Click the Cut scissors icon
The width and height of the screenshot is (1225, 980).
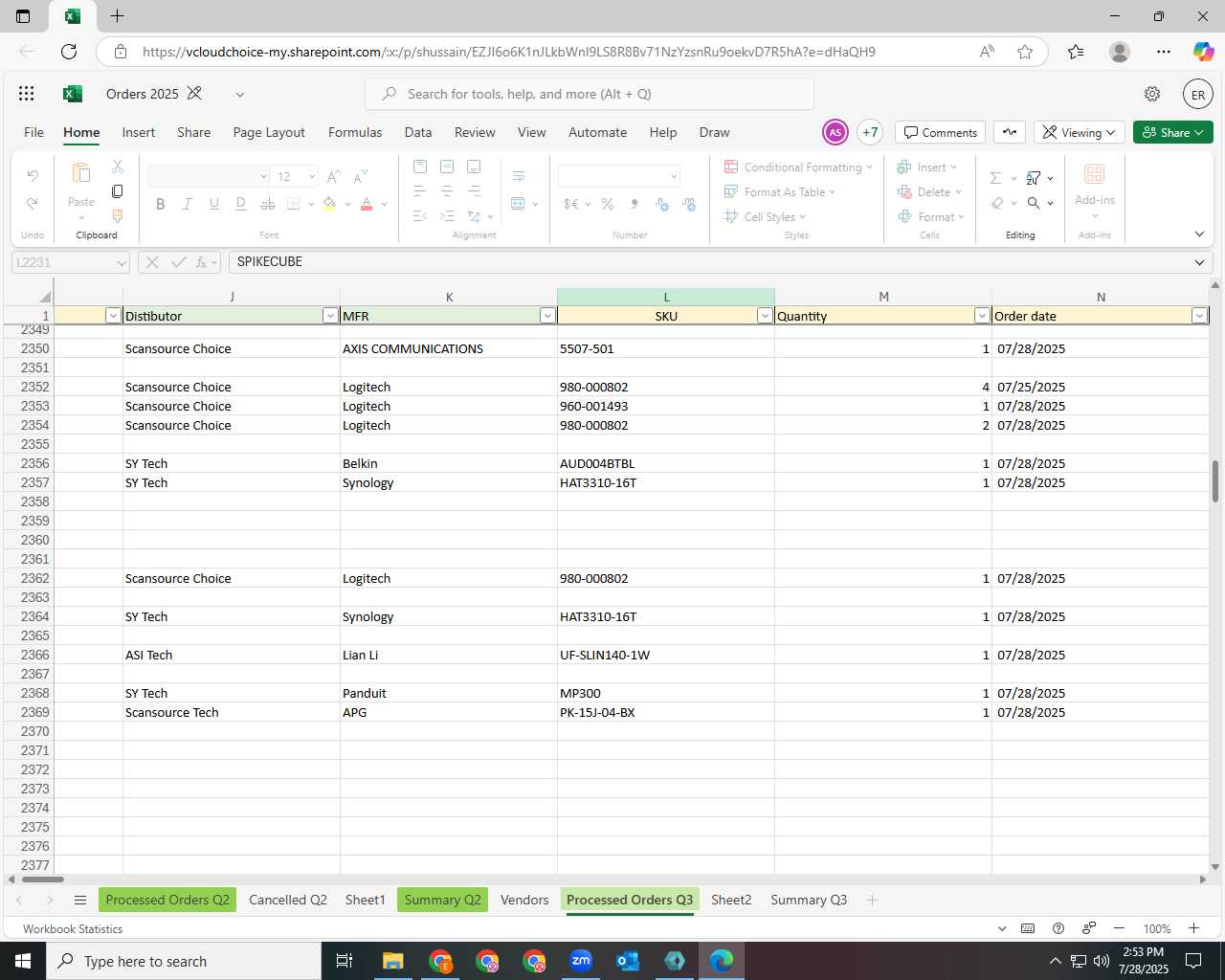tap(118, 167)
